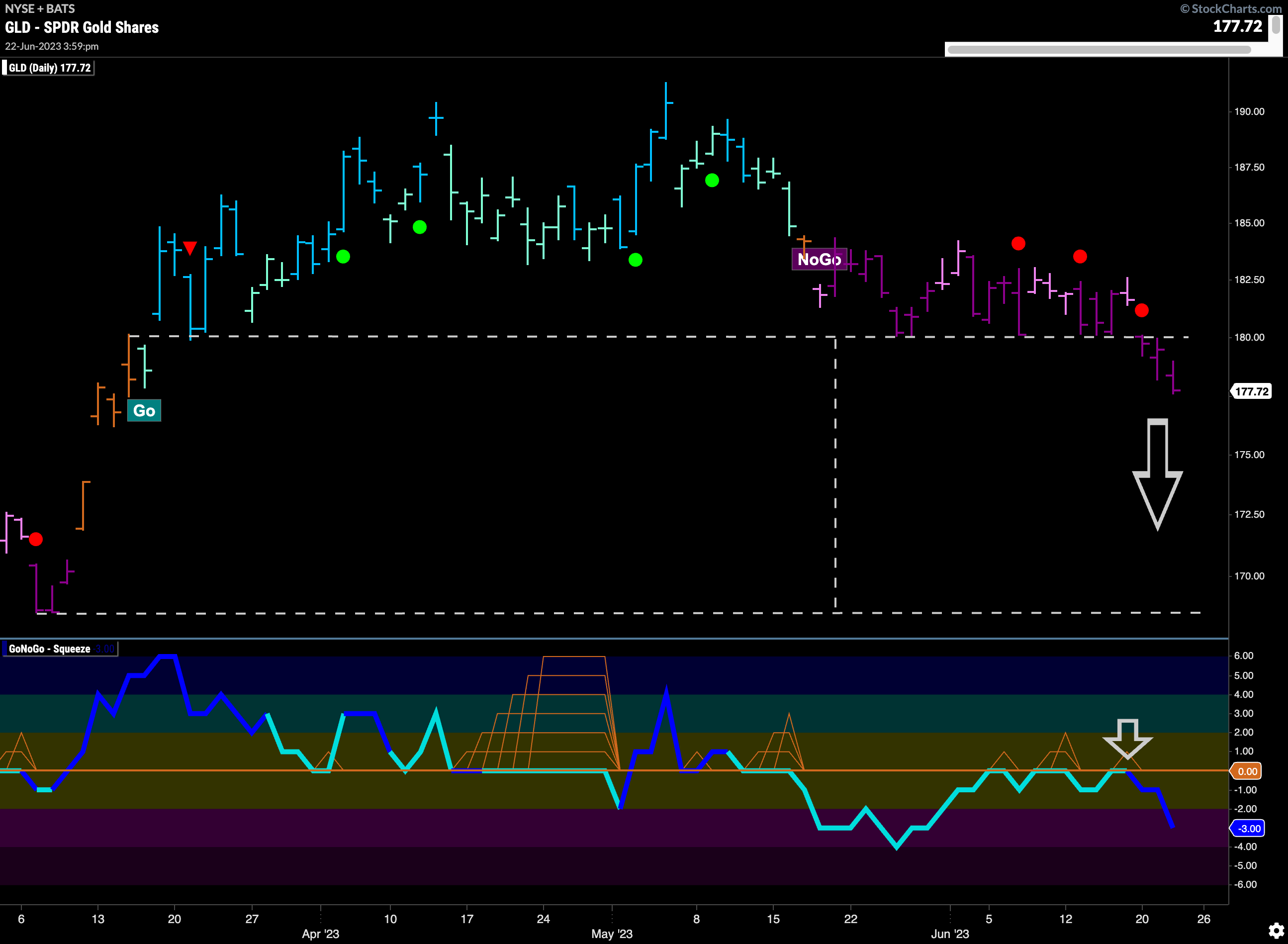Image resolution: width=1288 pixels, height=944 pixels.
Task: Click the 13 date axis label
Action: tap(97, 919)
